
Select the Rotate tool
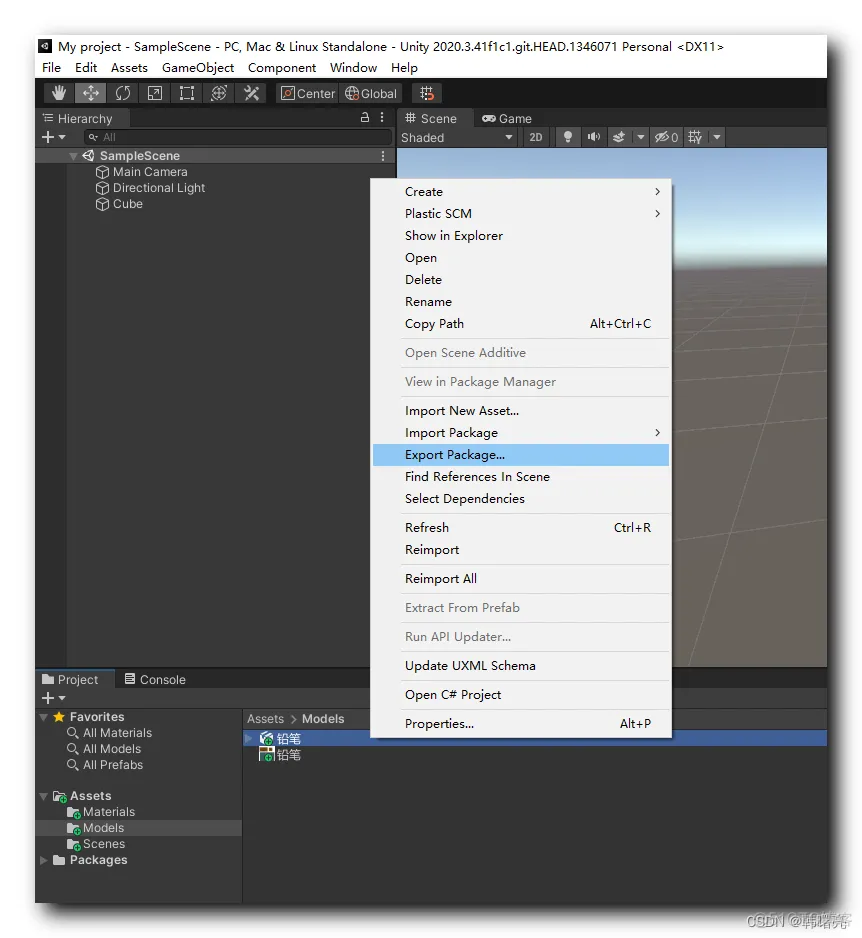[123, 93]
